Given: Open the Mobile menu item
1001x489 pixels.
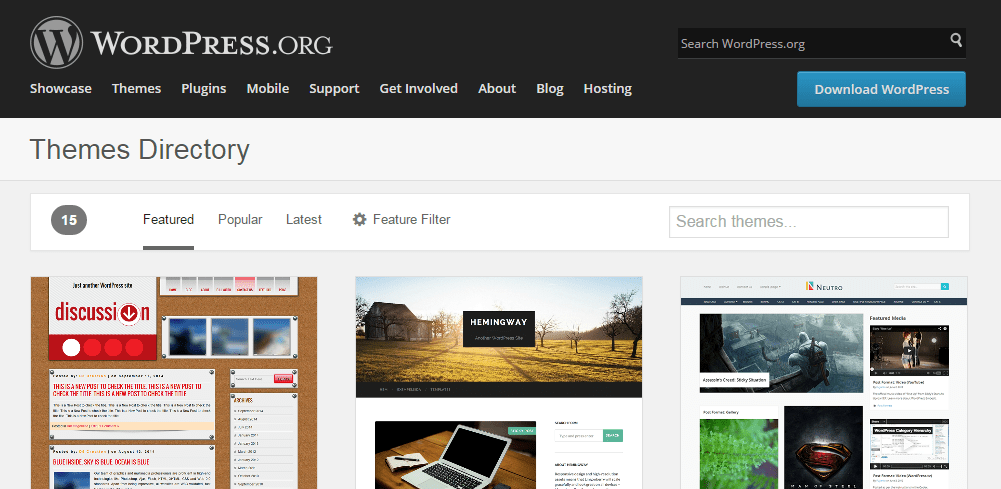Looking at the screenshot, I should pyautogui.click(x=267, y=88).
